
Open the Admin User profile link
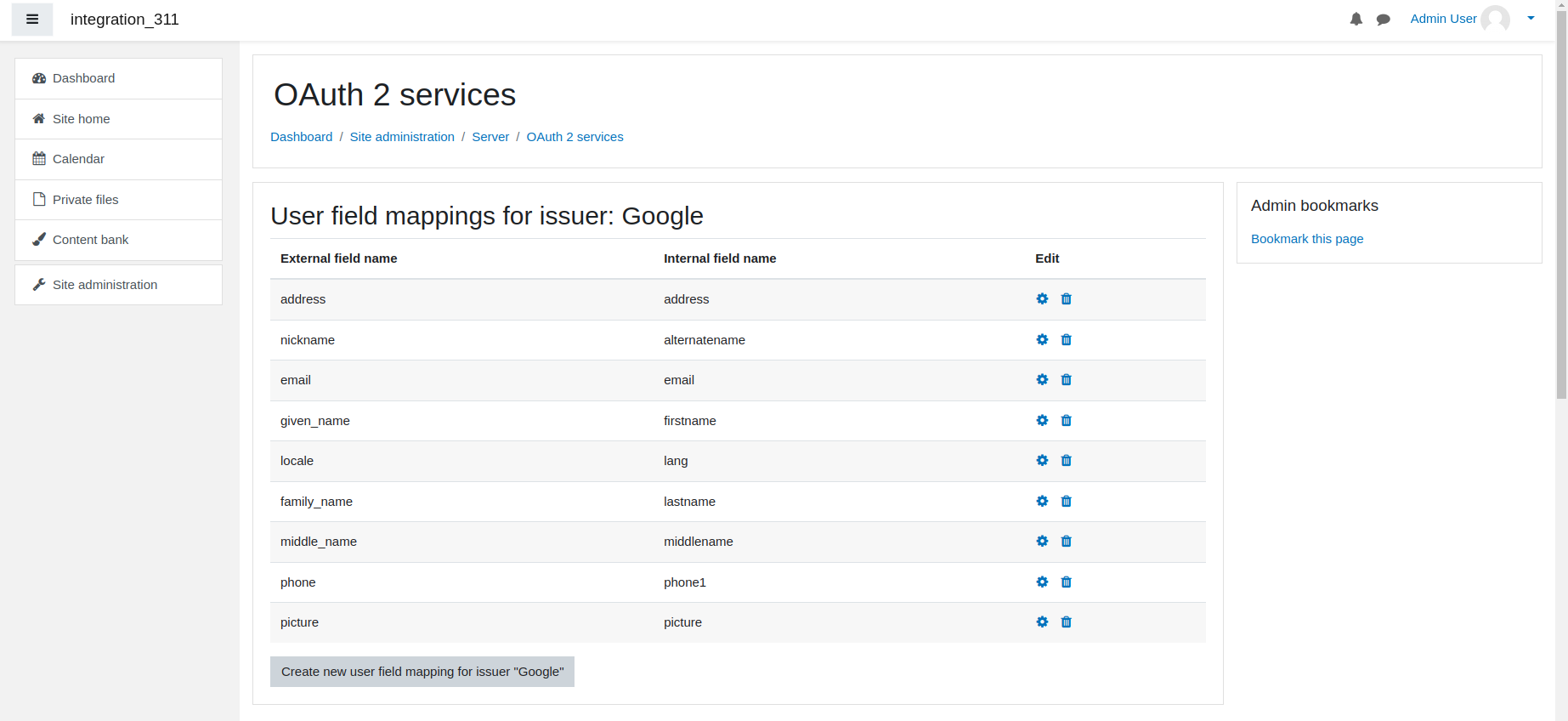tap(1443, 19)
